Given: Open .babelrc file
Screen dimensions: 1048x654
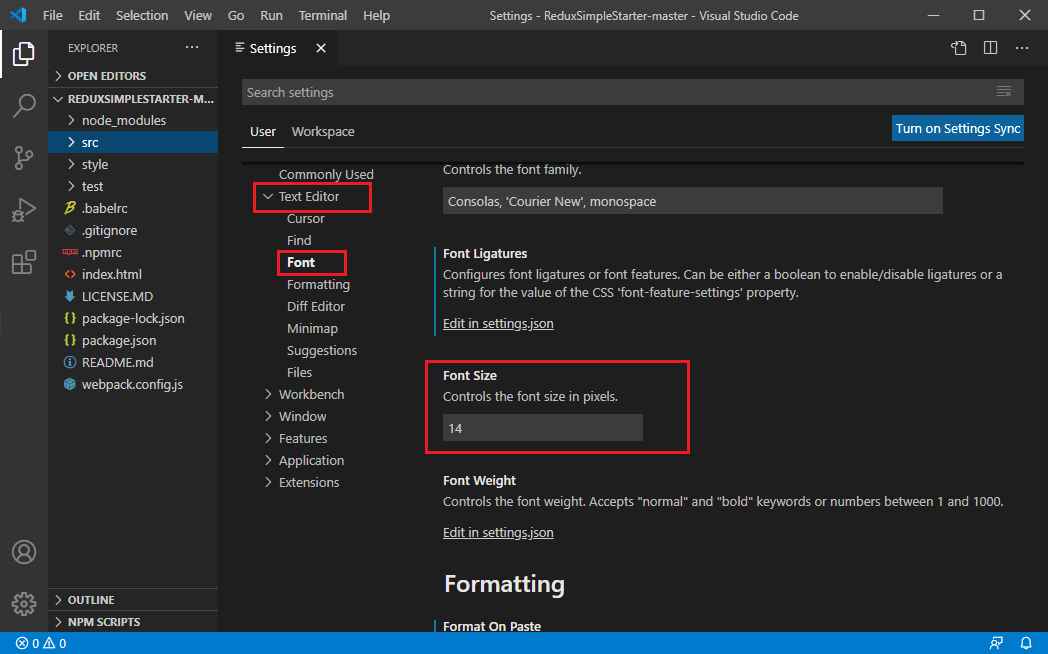Looking at the screenshot, I should [x=133, y=208].
